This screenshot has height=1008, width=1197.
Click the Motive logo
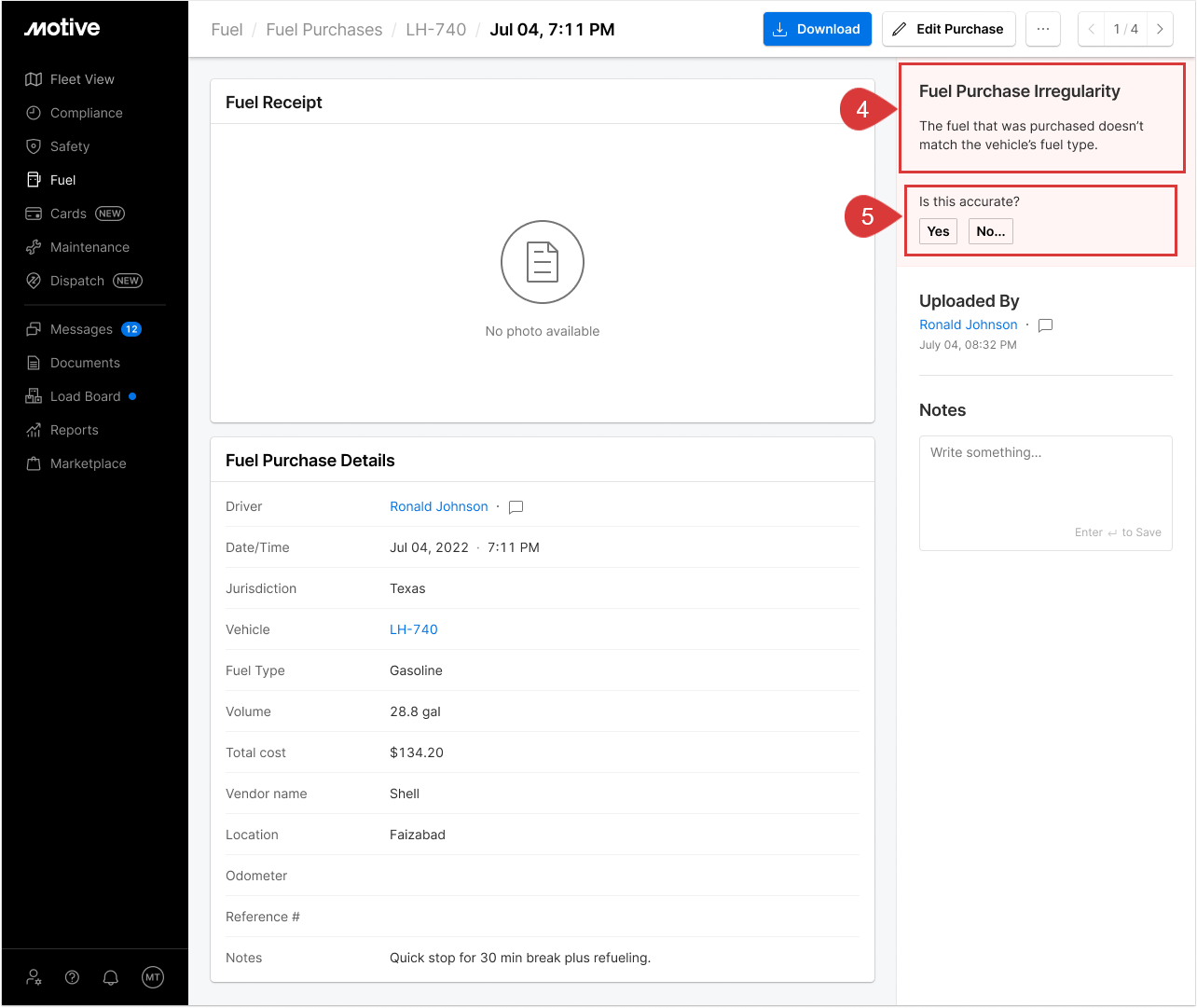click(62, 28)
